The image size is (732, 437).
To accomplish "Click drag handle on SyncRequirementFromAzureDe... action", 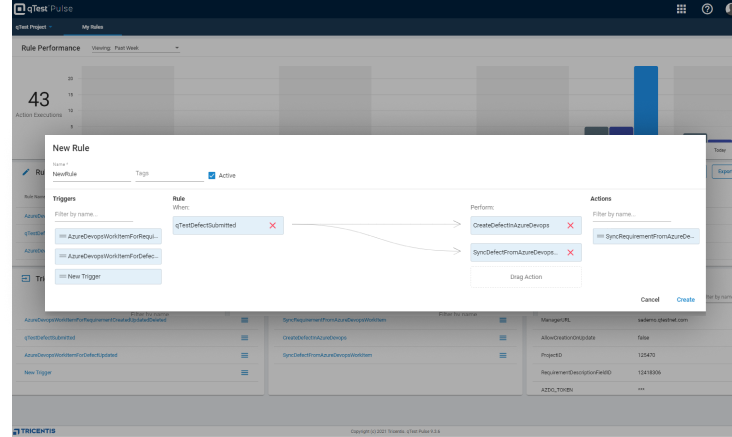I will point(600,237).
